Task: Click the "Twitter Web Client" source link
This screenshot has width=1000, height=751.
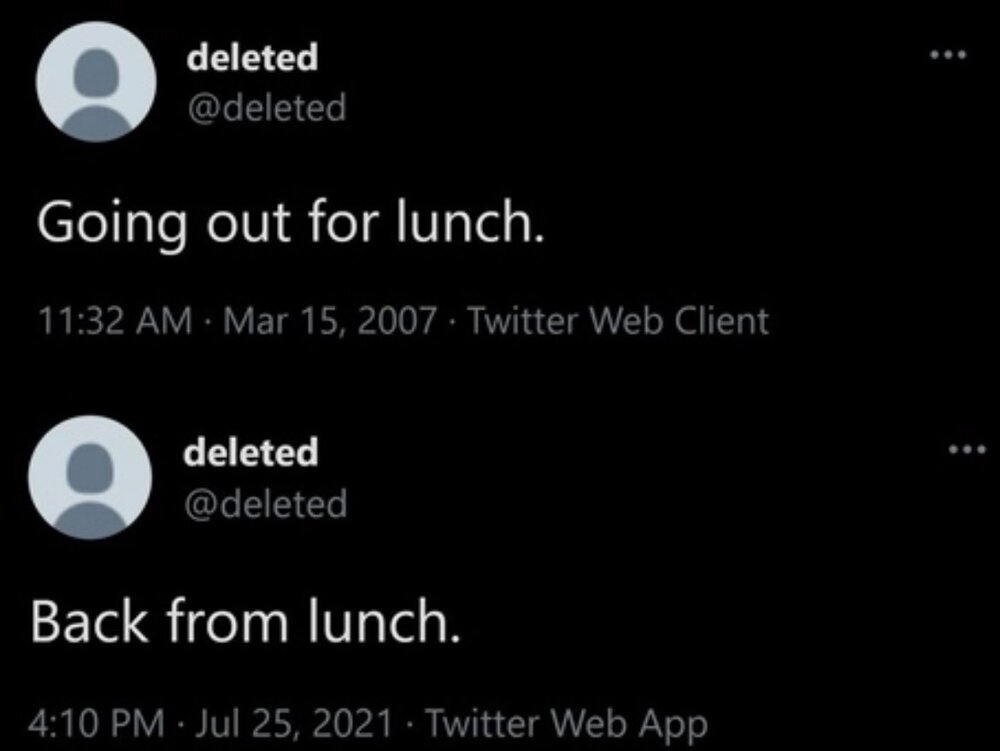Action: [x=617, y=319]
